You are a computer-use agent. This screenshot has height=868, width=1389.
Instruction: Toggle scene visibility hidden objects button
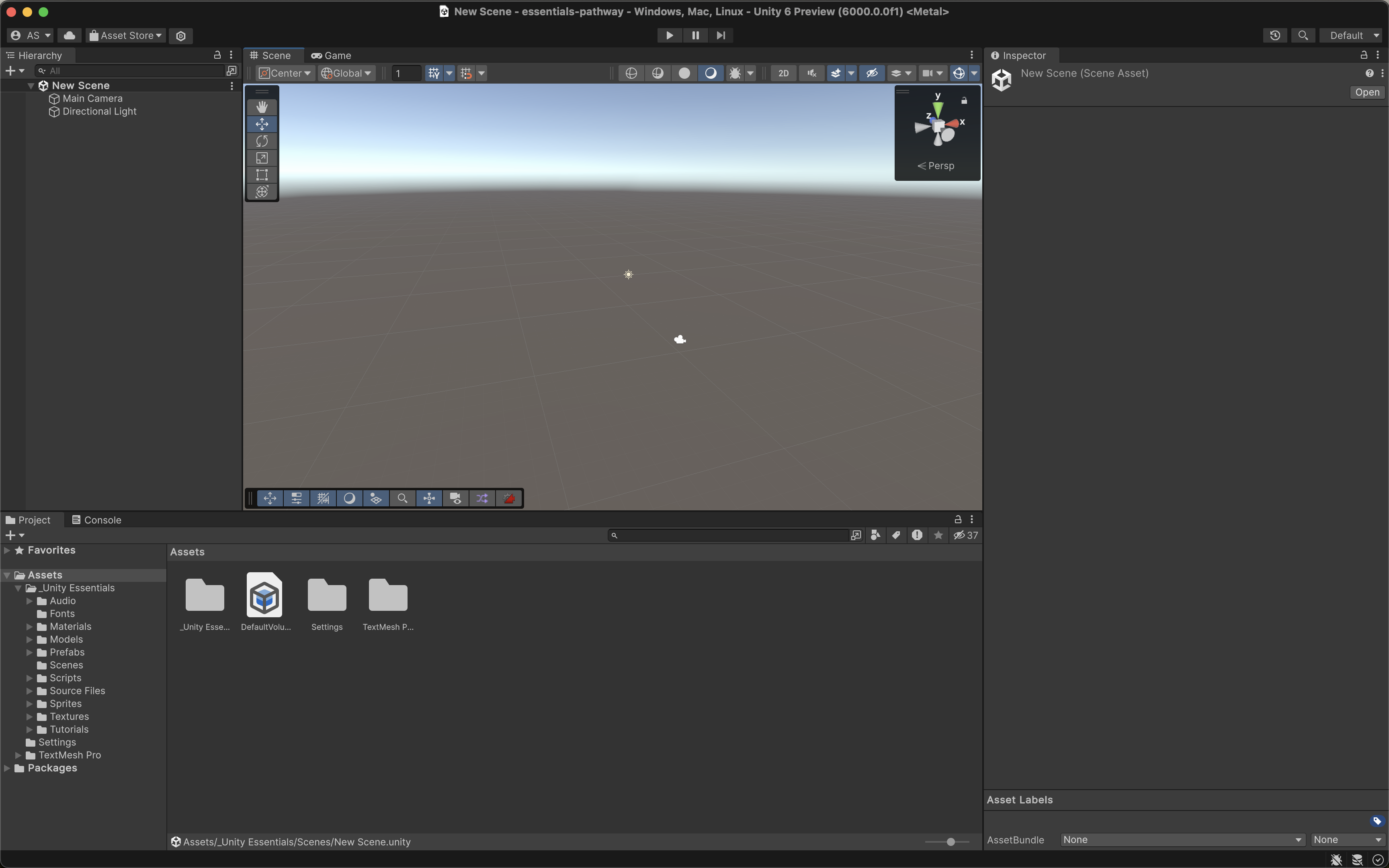872,73
